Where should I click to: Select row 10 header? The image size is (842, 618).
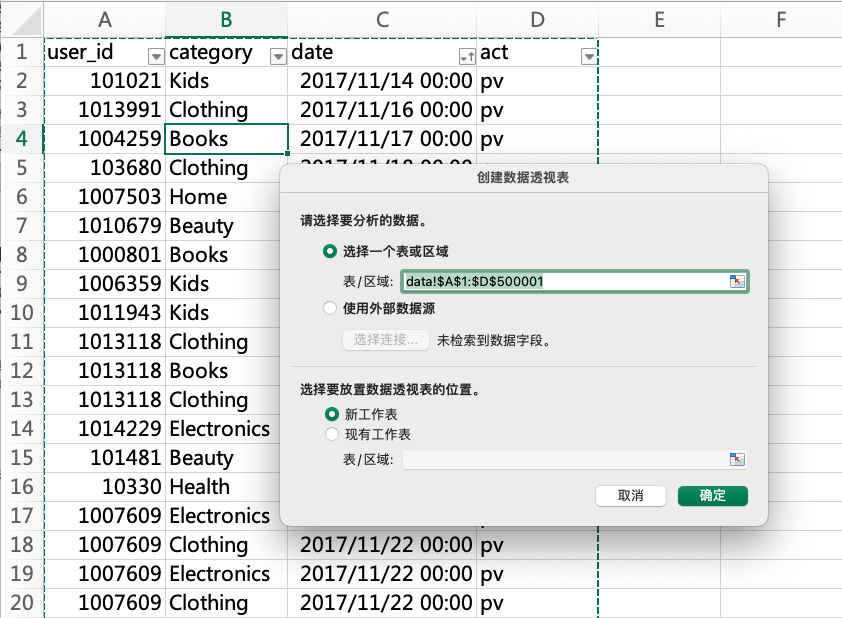[x=21, y=313]
